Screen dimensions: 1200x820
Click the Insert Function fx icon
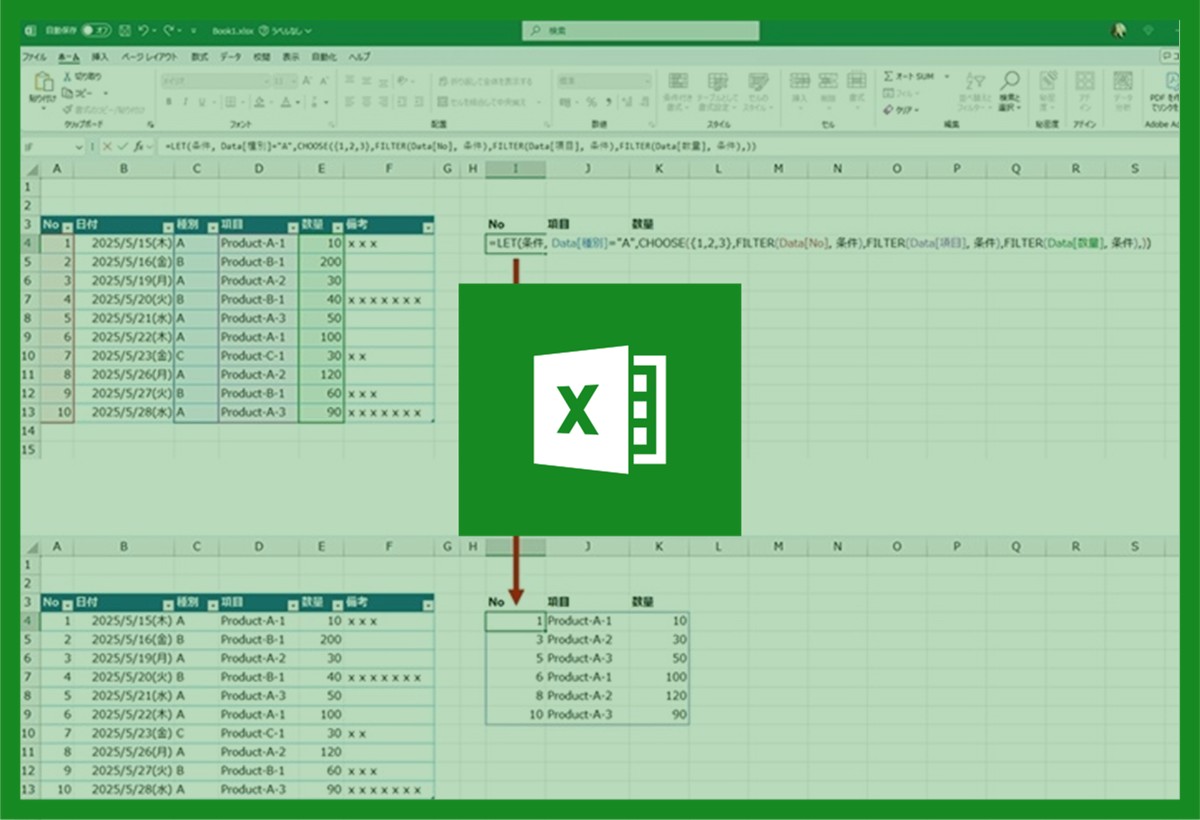click(138, 146)
